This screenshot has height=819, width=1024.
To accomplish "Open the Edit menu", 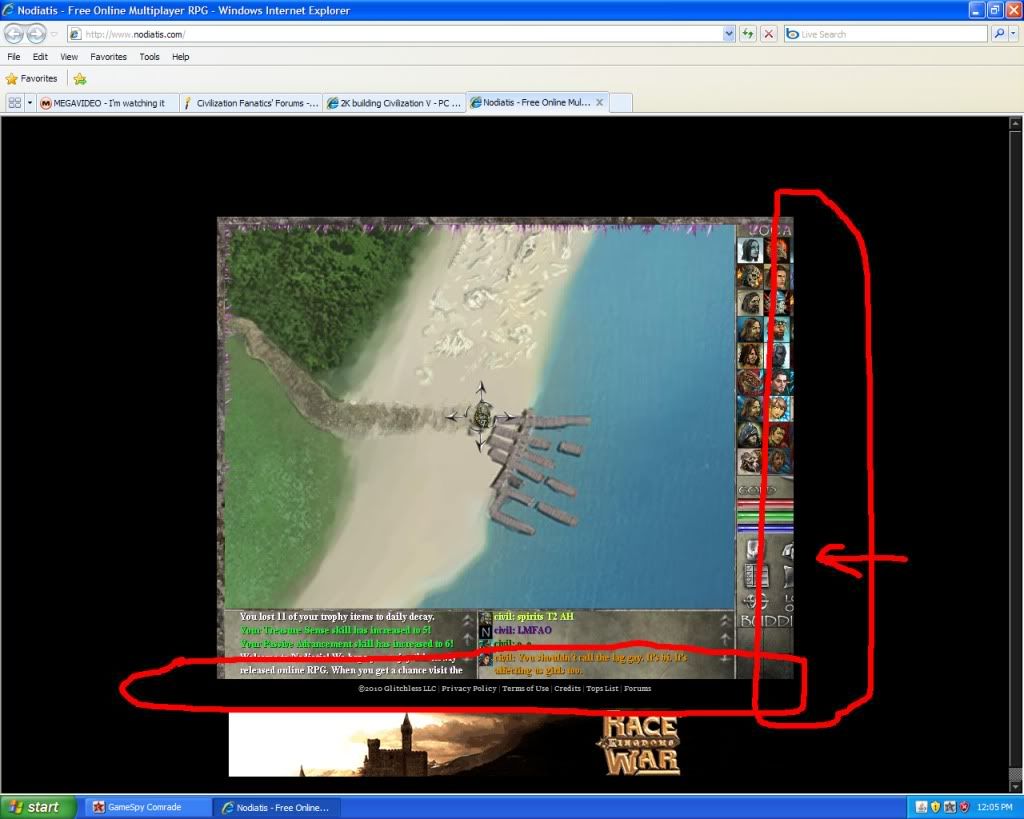I will (40, 57).
